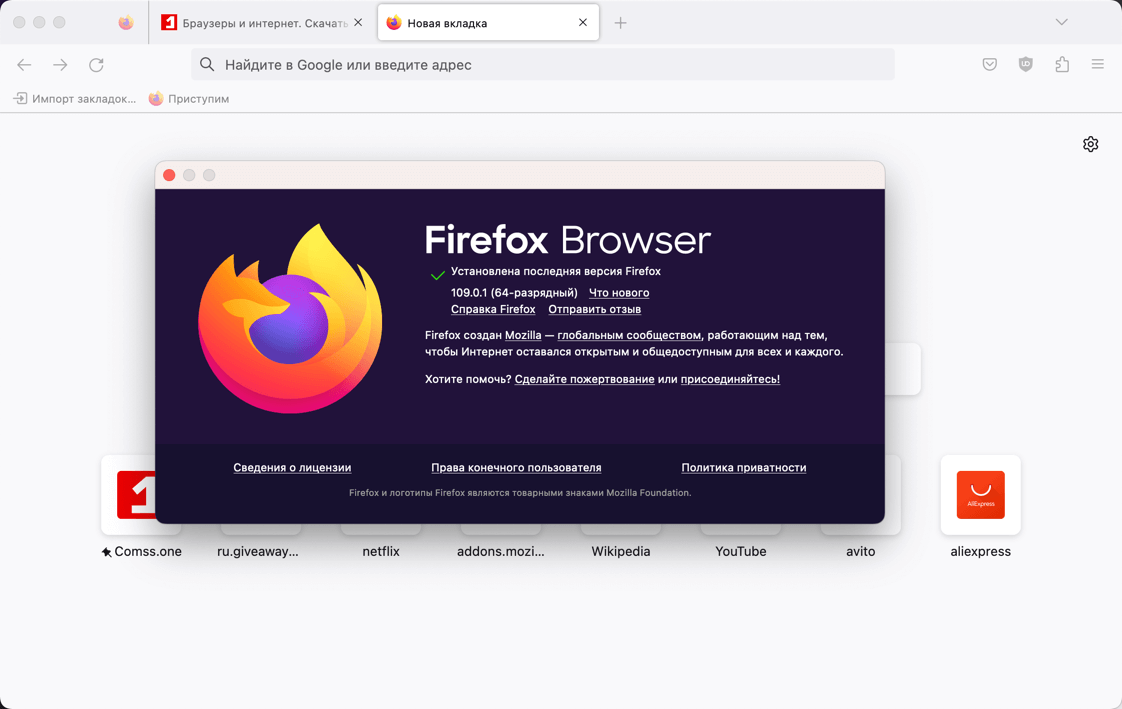The image size is (1122, 709).
Task: Click the version text '109.0.1 (64-разрядный)'
Action: click(x=514, y=293)
